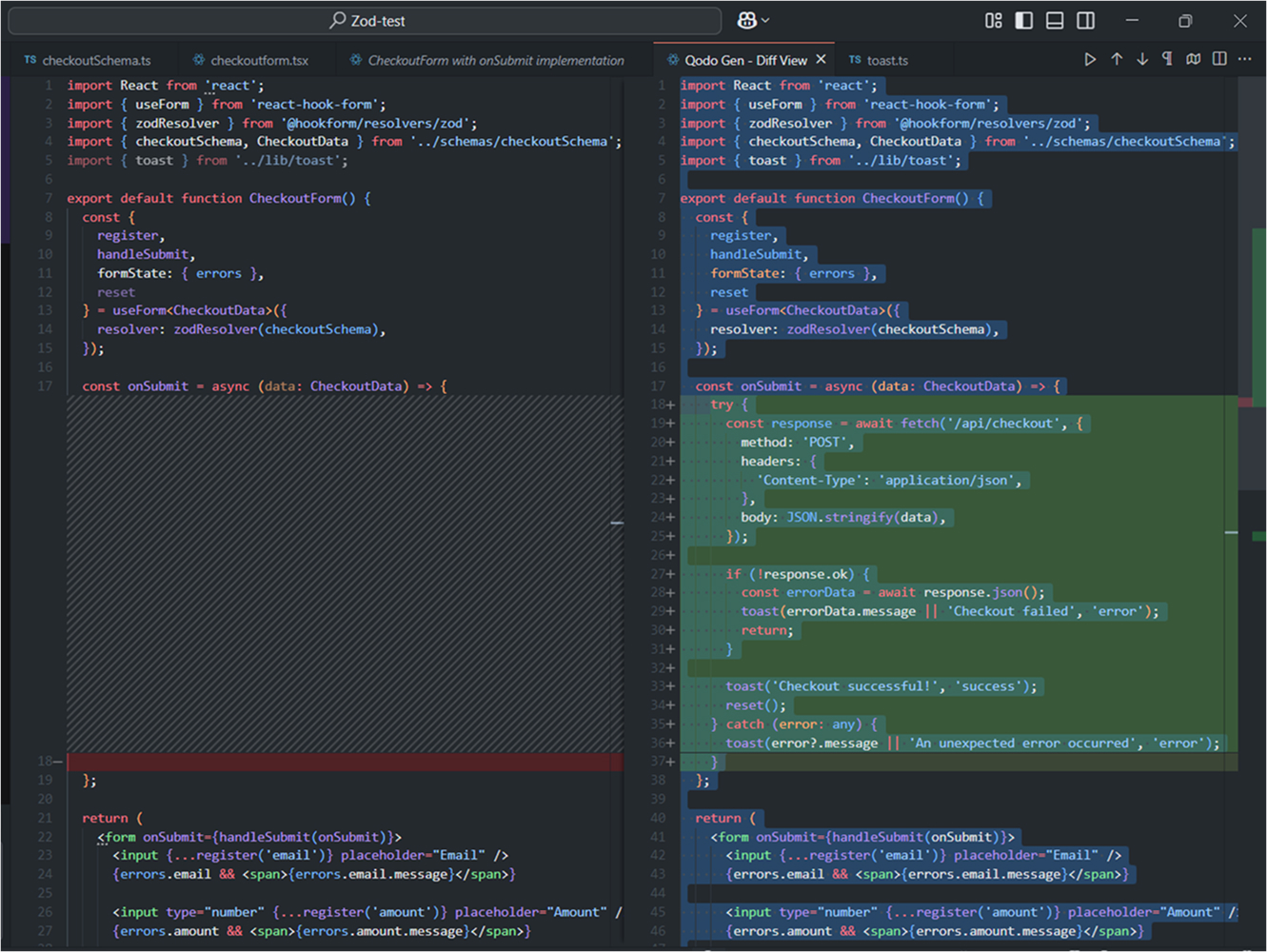Image resolution: width=1267 pixels, height=952 pixels.
Task: Open the More Actions ellipsis menu
Action: pos(1245,59)
